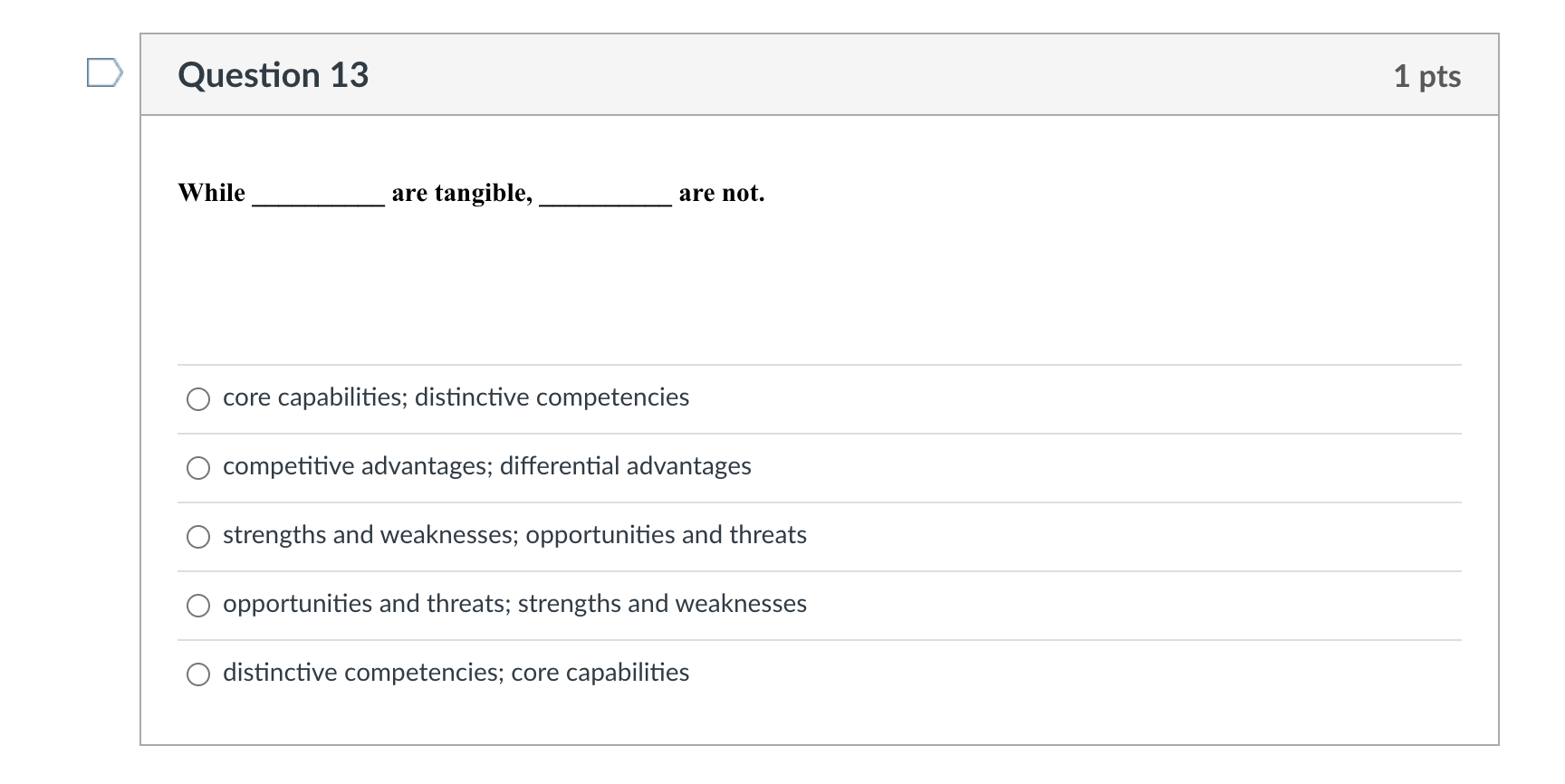Click the word 'While' in the question
This screenshot has height=784, width=1565.
211,192
